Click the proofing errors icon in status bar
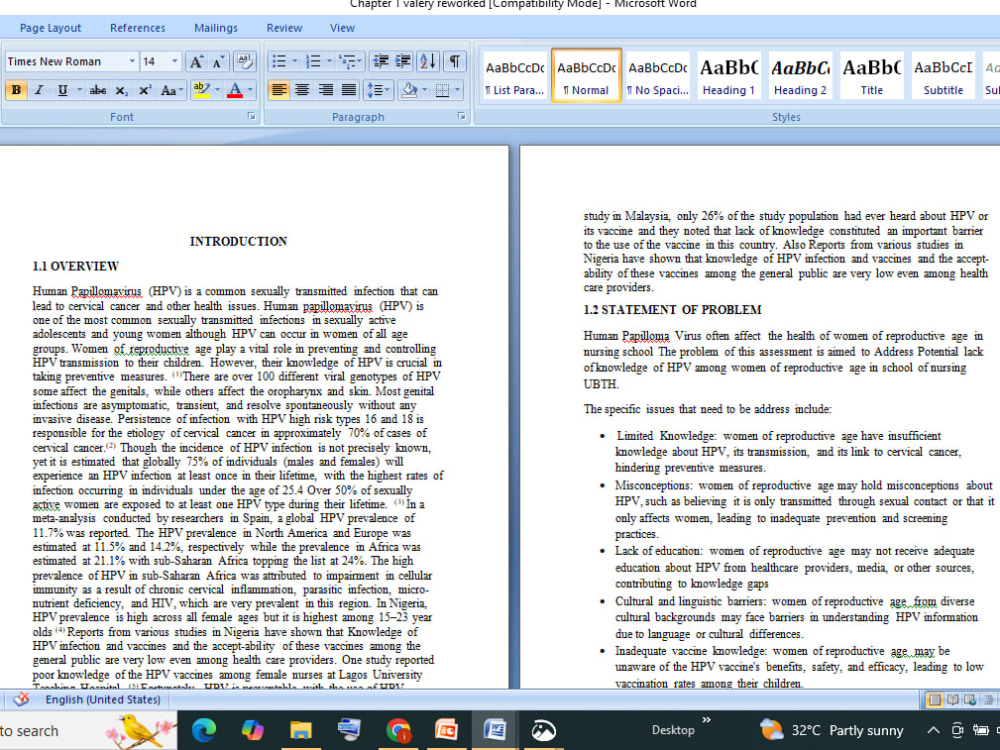Viewport: 1000px width, 750px height. pyautogui.click(x=21, y=700)
